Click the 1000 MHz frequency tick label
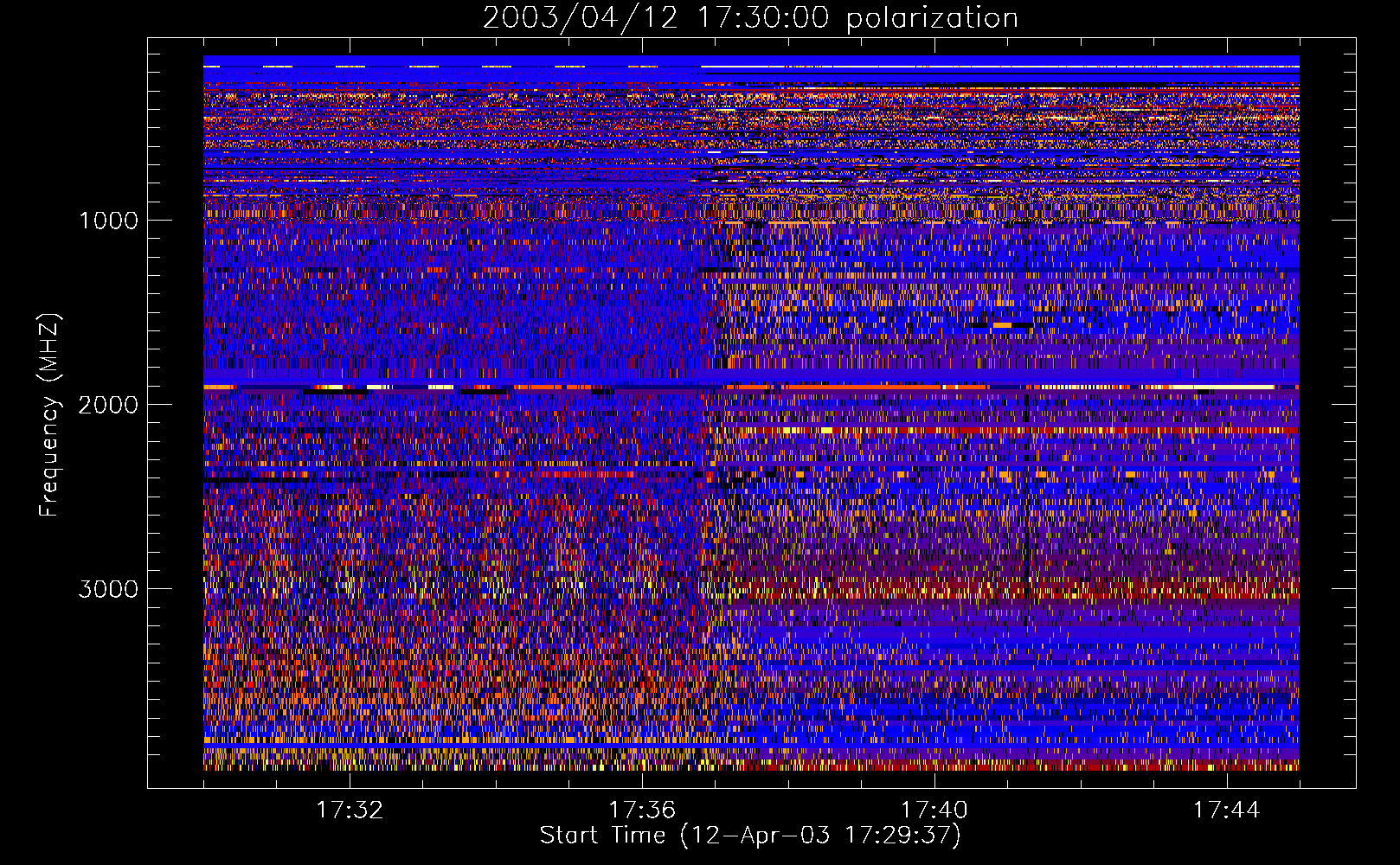Screen dimensions: 1400x865 (x=109, y=221)
